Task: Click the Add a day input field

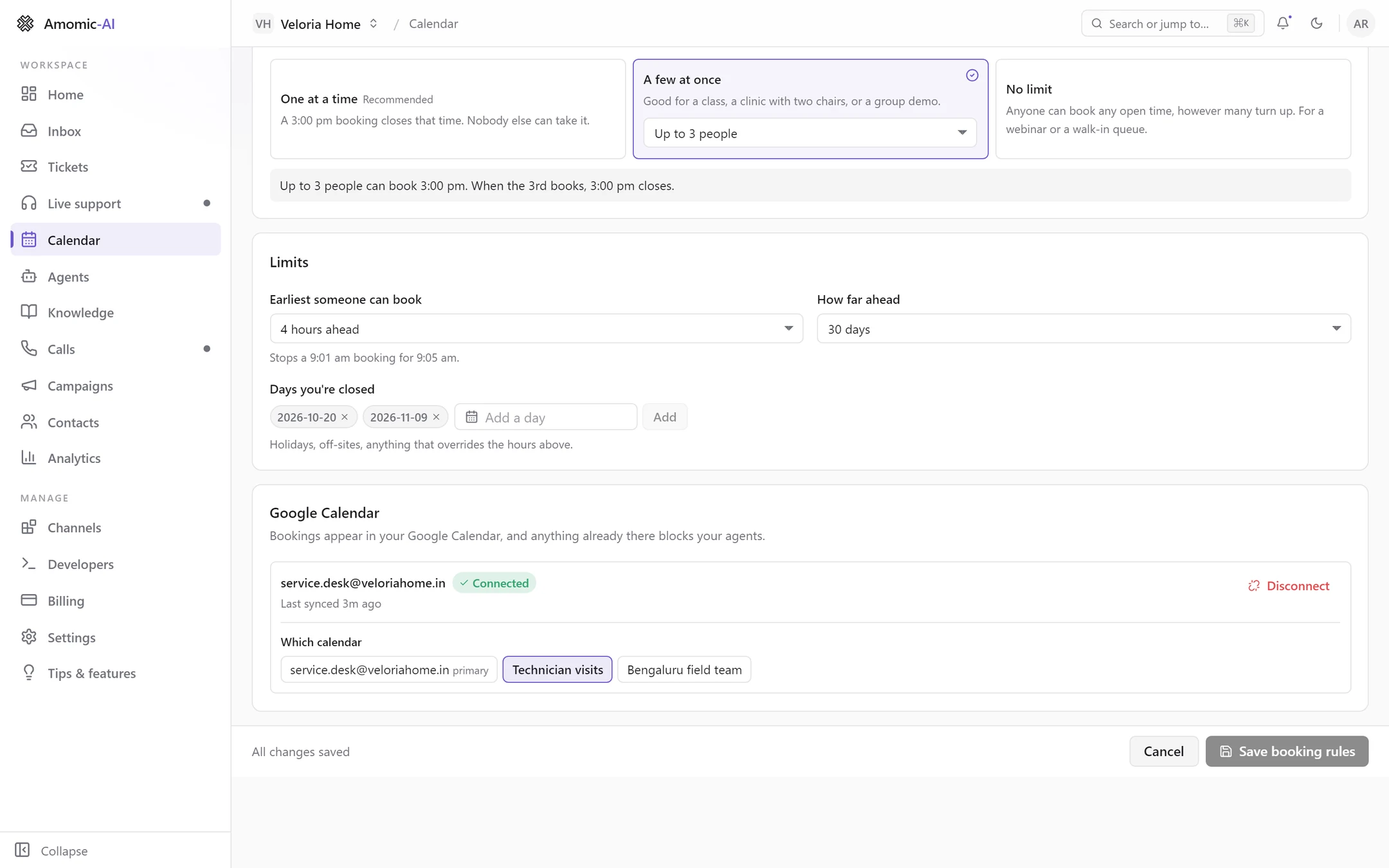Action: point(545,417)
